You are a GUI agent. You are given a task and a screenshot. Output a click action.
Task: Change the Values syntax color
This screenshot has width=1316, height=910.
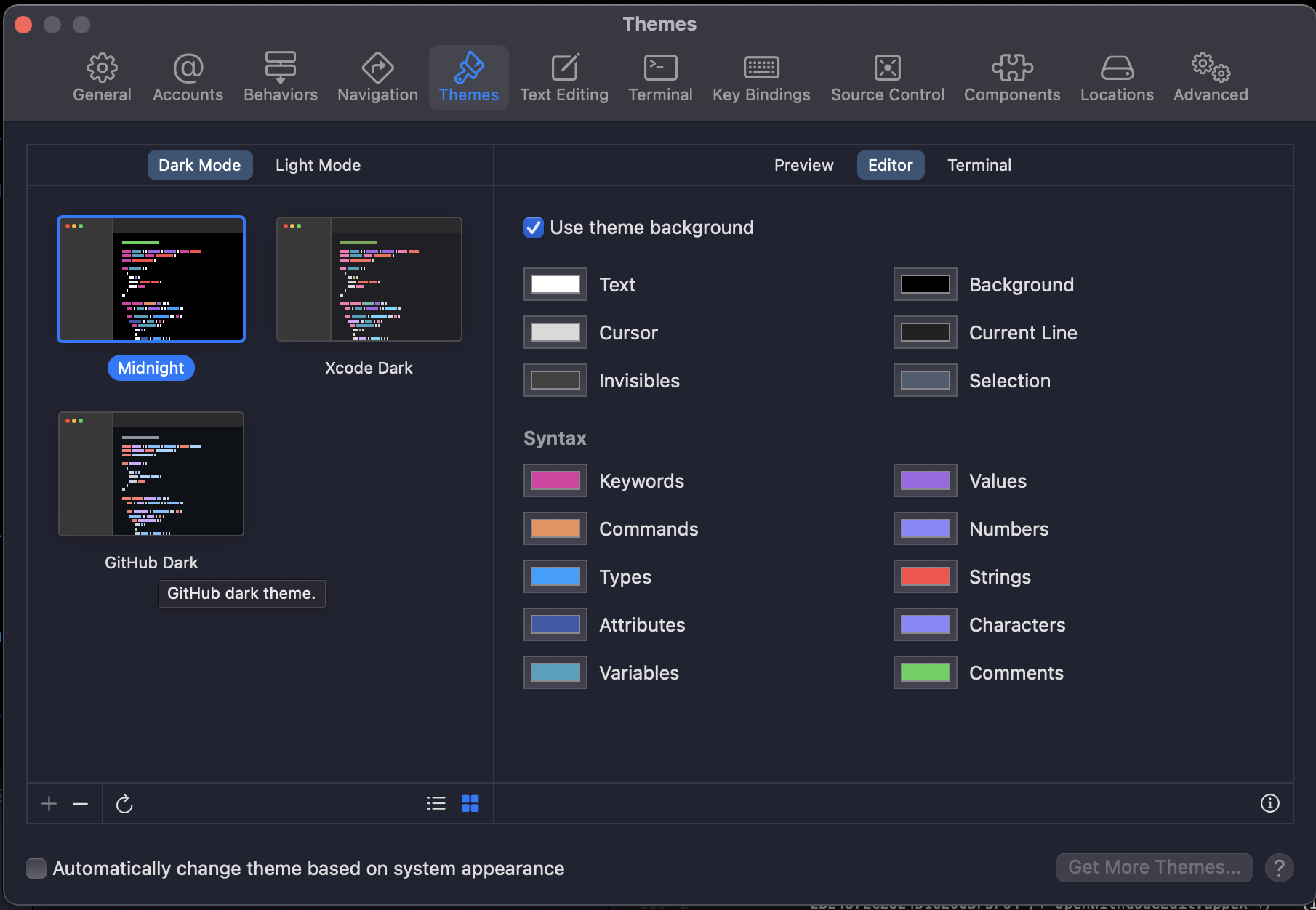click(926, 480)
